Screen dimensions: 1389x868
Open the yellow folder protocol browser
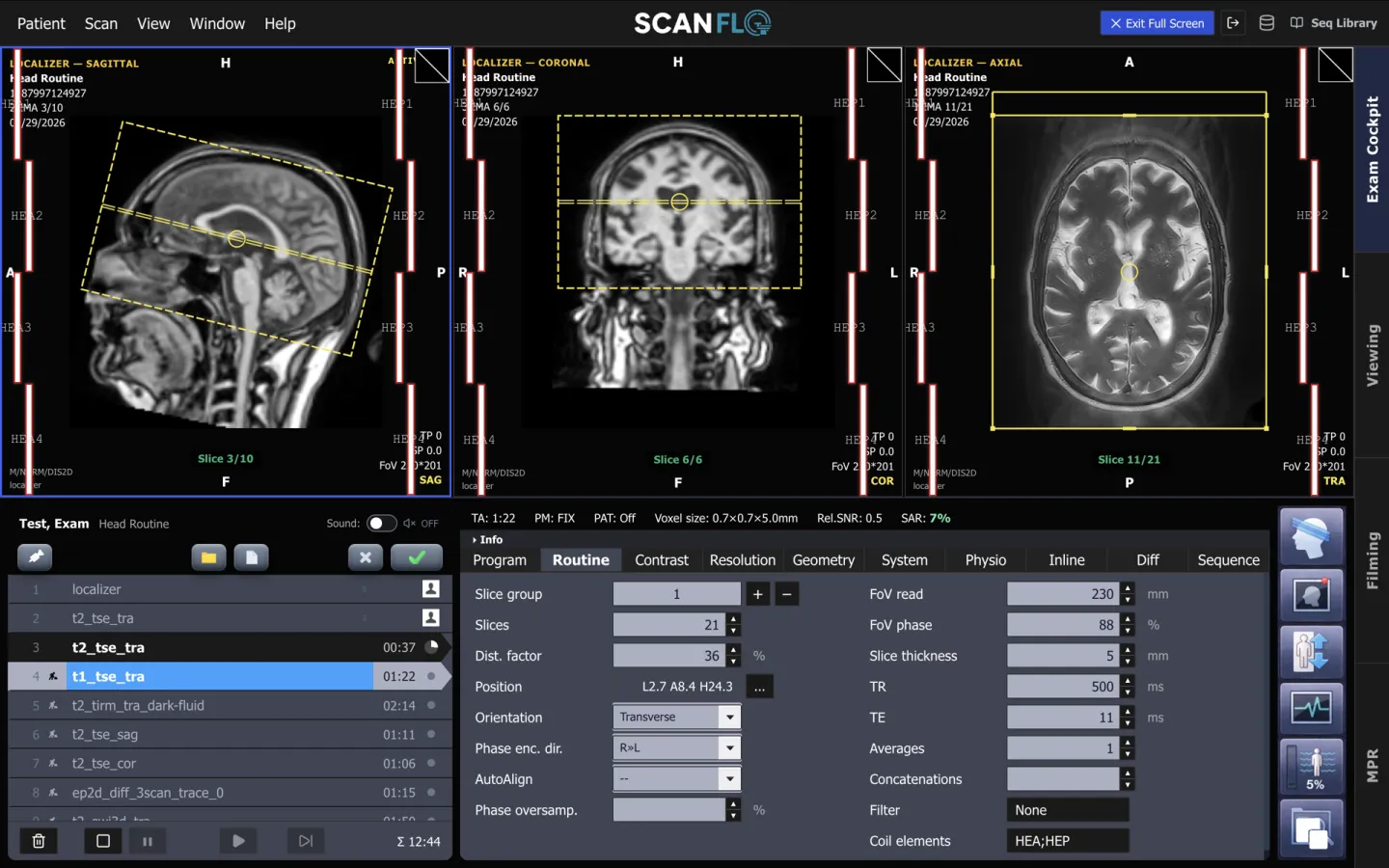tap(208, 557)
